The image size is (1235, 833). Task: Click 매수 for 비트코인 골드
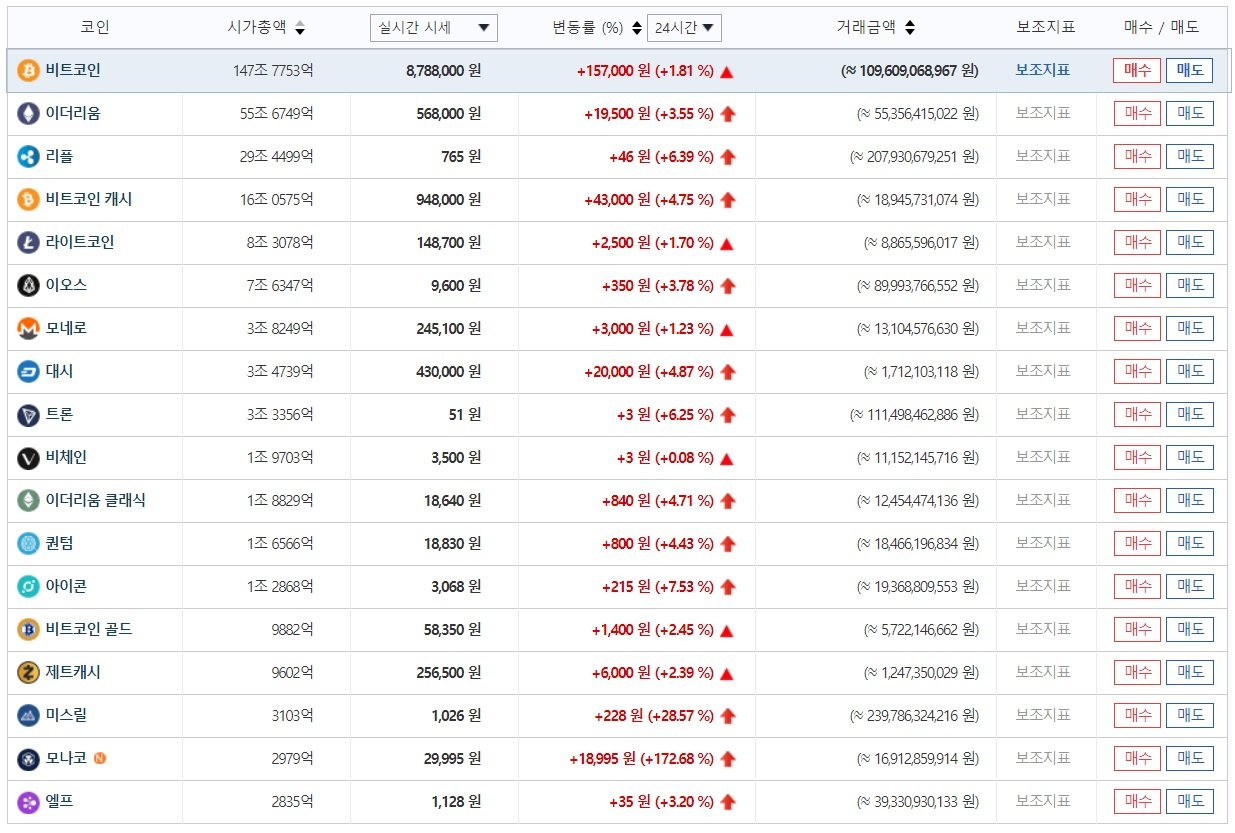1137,629
